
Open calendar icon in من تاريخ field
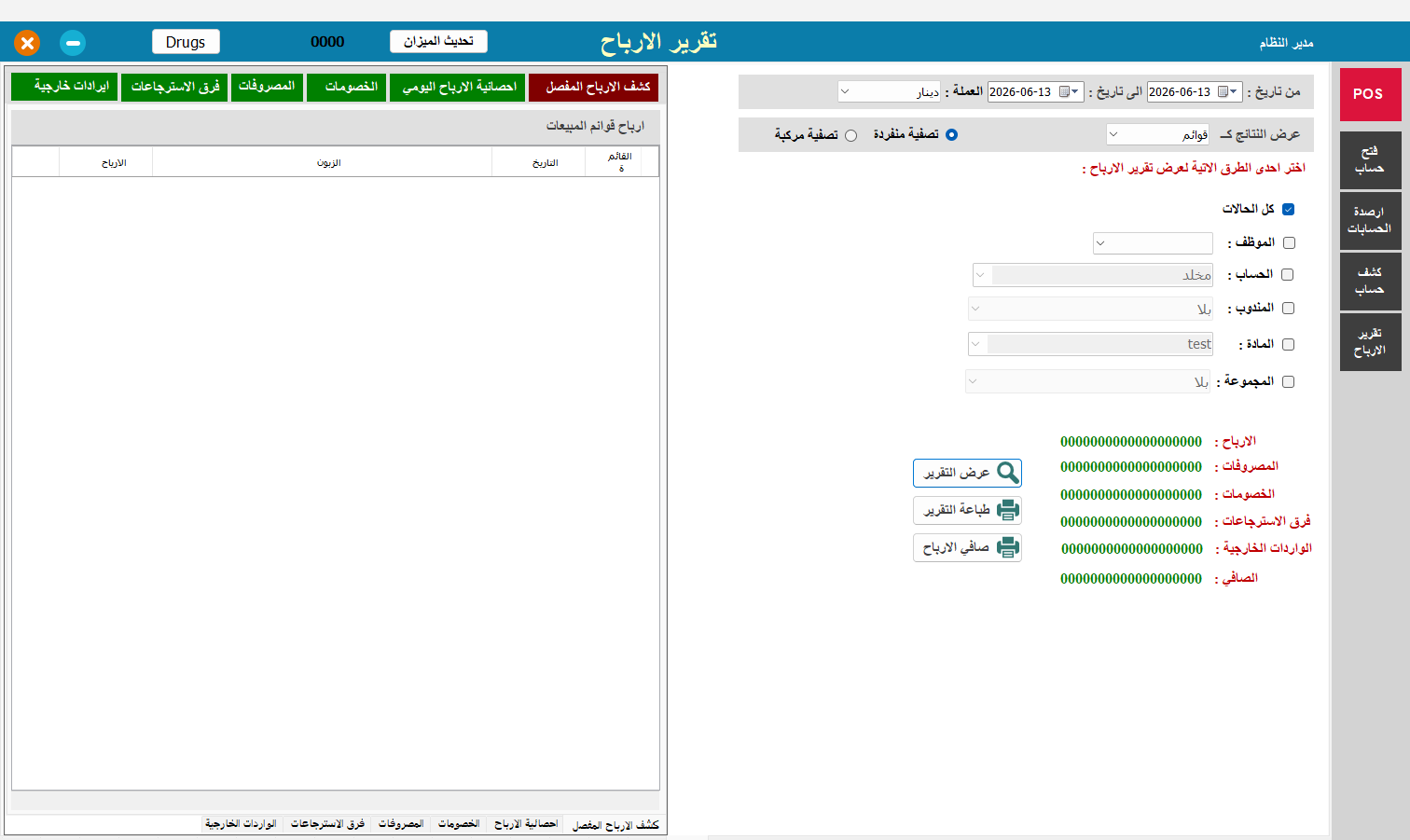(1223, 91)
